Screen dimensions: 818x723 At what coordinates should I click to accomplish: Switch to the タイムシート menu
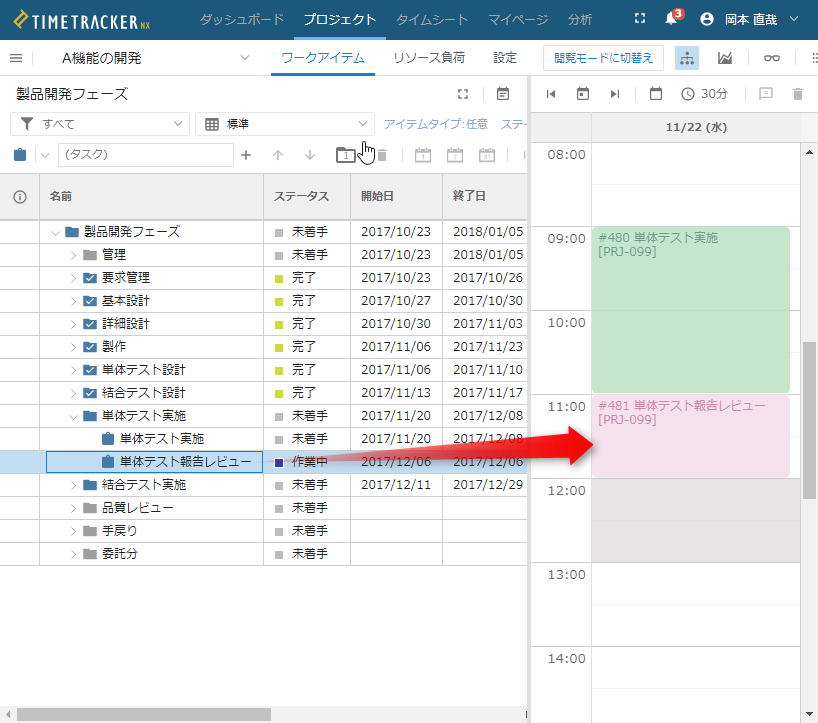(x=431, y=19)
